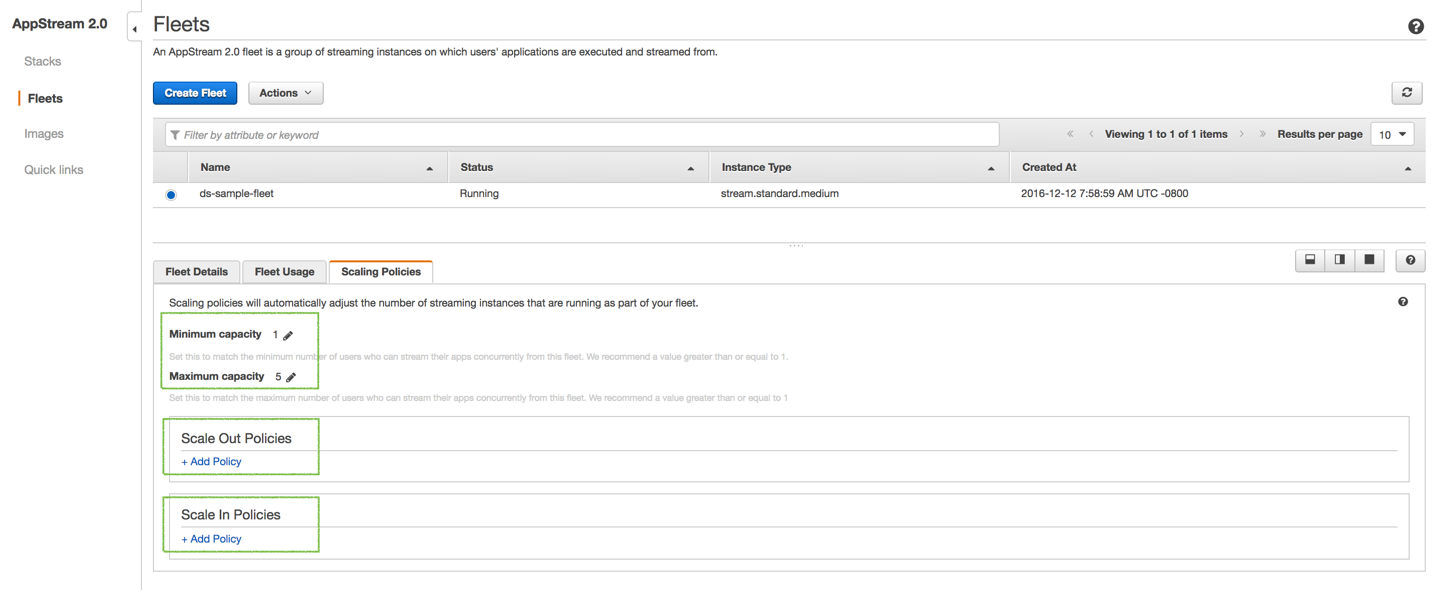Viewport: 1432px width, 590px height.
Task: Open page help icon at top right
Action: pos(1415,26)
